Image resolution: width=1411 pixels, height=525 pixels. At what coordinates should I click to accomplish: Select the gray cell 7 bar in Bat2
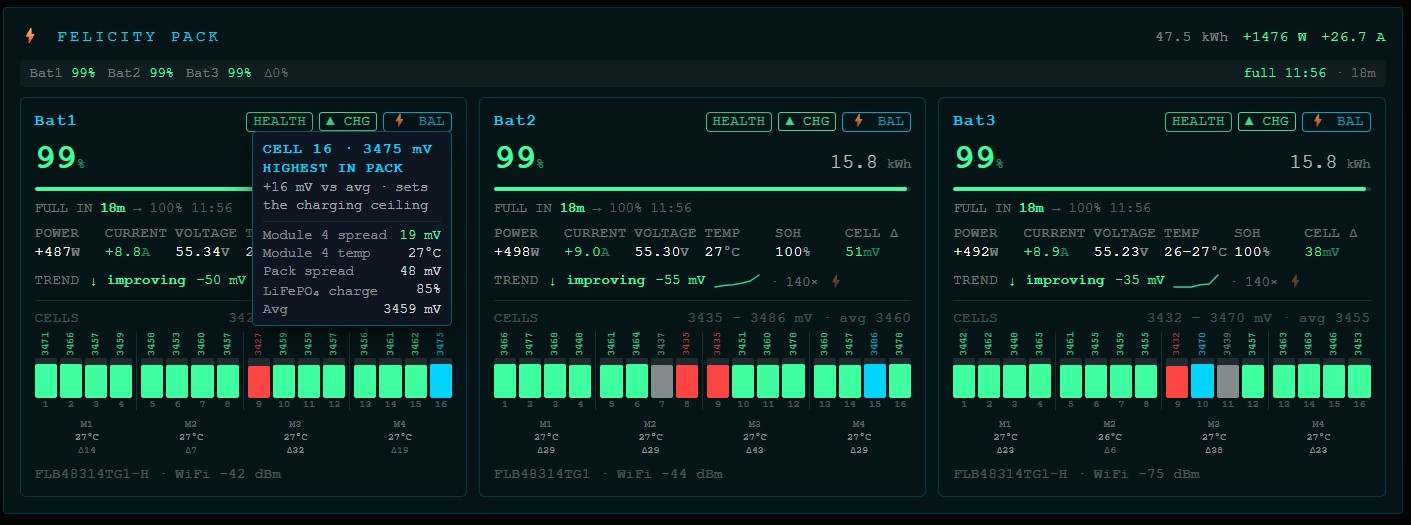click(662, 381)
